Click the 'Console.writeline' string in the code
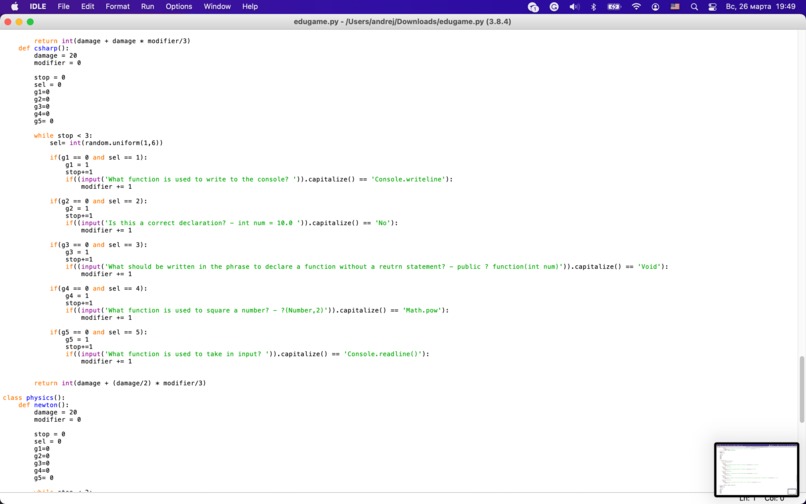This screenshot has width=806, height=504. [408, 179]
